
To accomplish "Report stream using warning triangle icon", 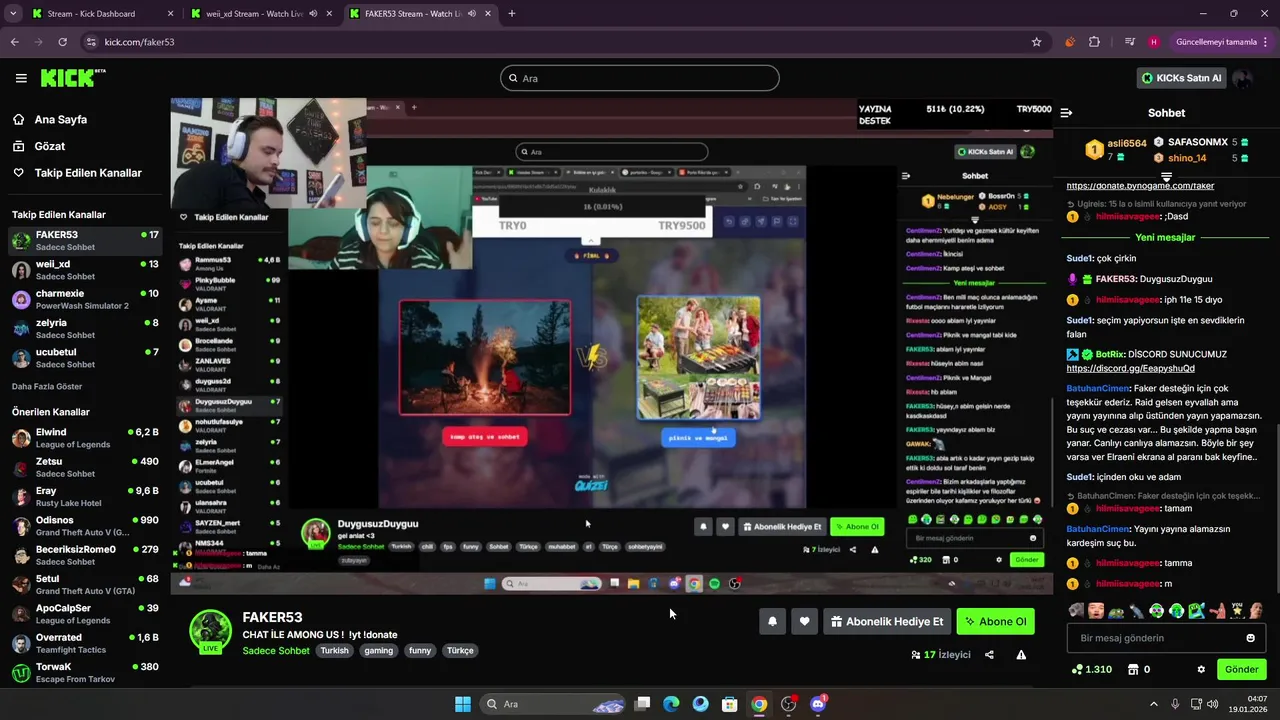I will 1021,655.
